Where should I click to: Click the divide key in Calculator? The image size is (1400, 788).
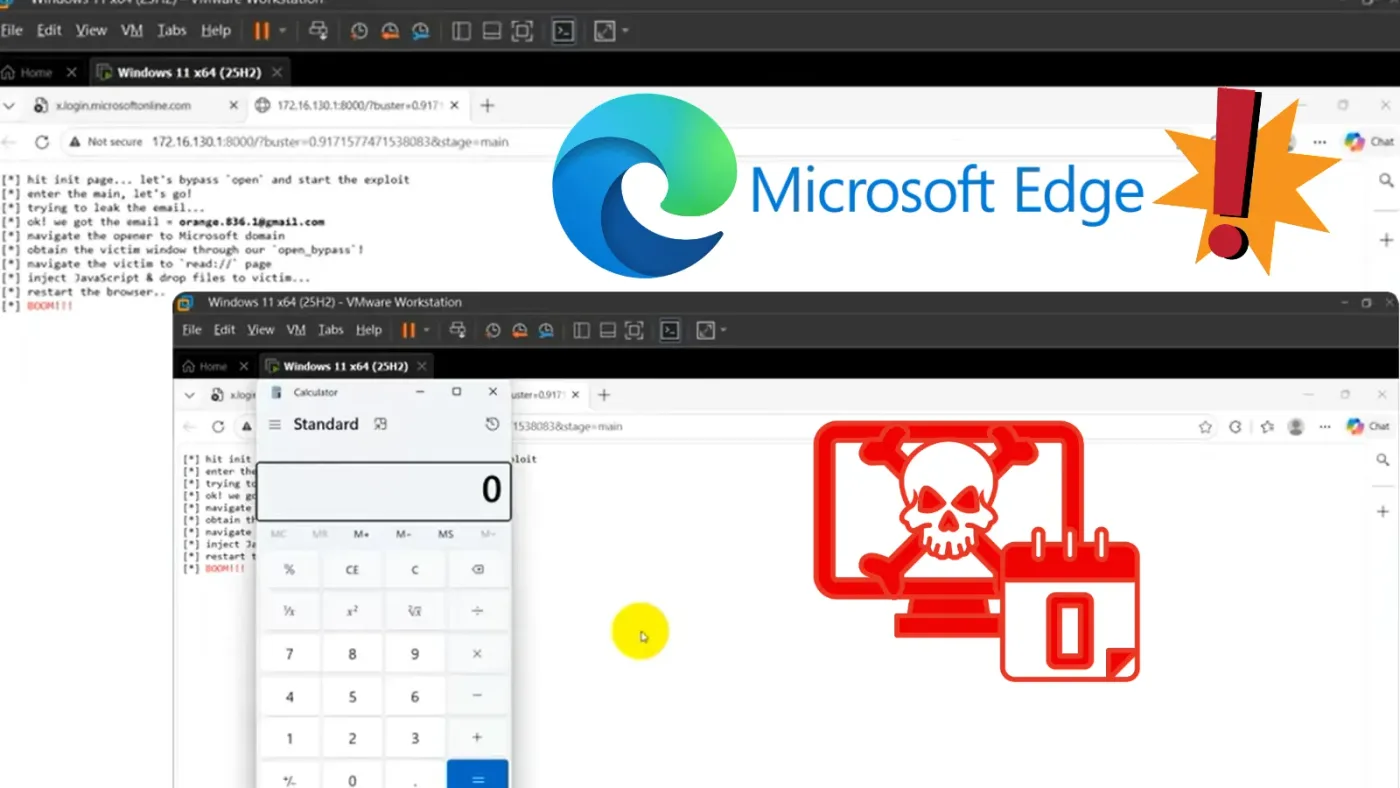pos(477,611)
